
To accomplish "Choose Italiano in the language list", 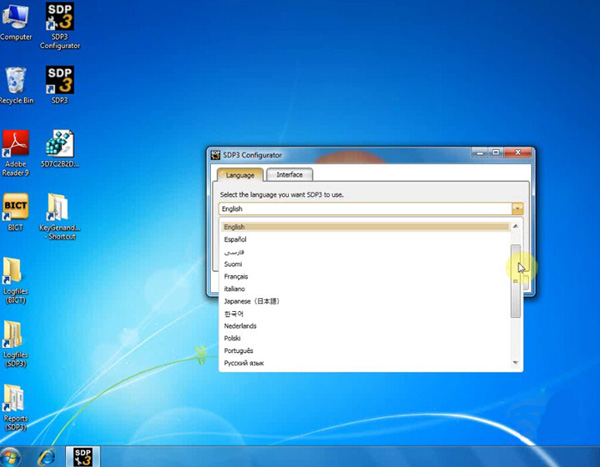I will pyautogui.click(x=365, y=289).
